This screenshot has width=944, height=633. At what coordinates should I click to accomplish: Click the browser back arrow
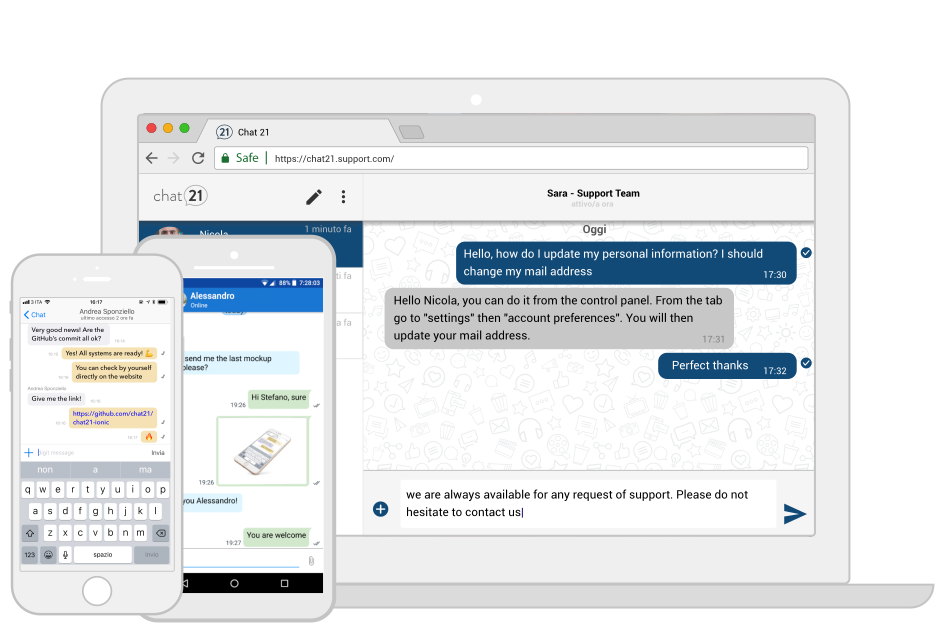click(152, 158)
